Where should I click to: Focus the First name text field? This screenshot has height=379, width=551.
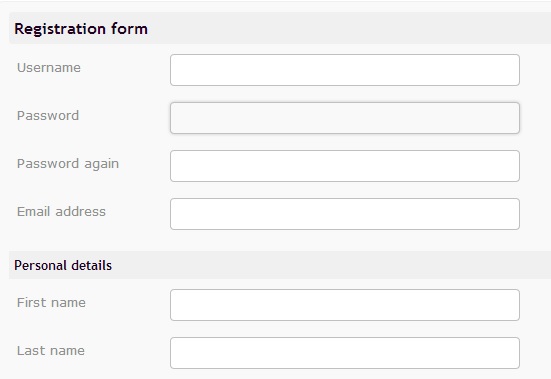[345, 305]
